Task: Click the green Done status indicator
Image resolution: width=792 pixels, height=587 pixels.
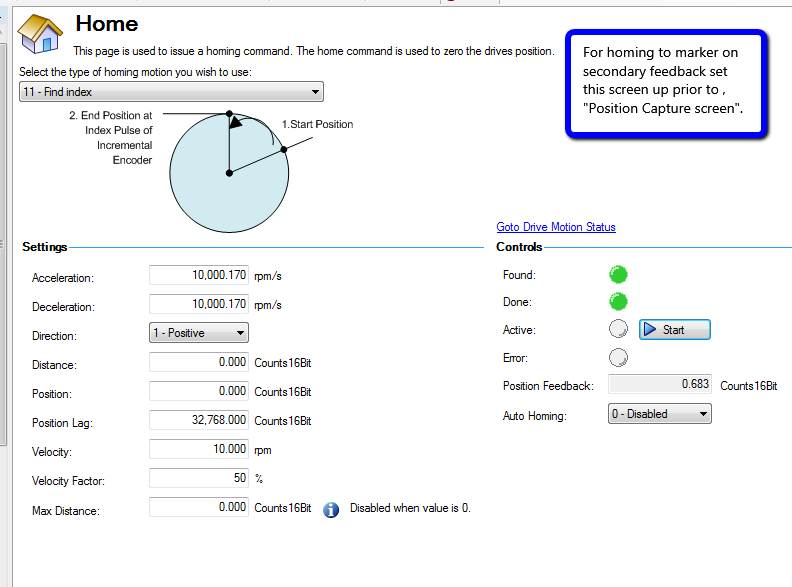Action: point(618,302)
